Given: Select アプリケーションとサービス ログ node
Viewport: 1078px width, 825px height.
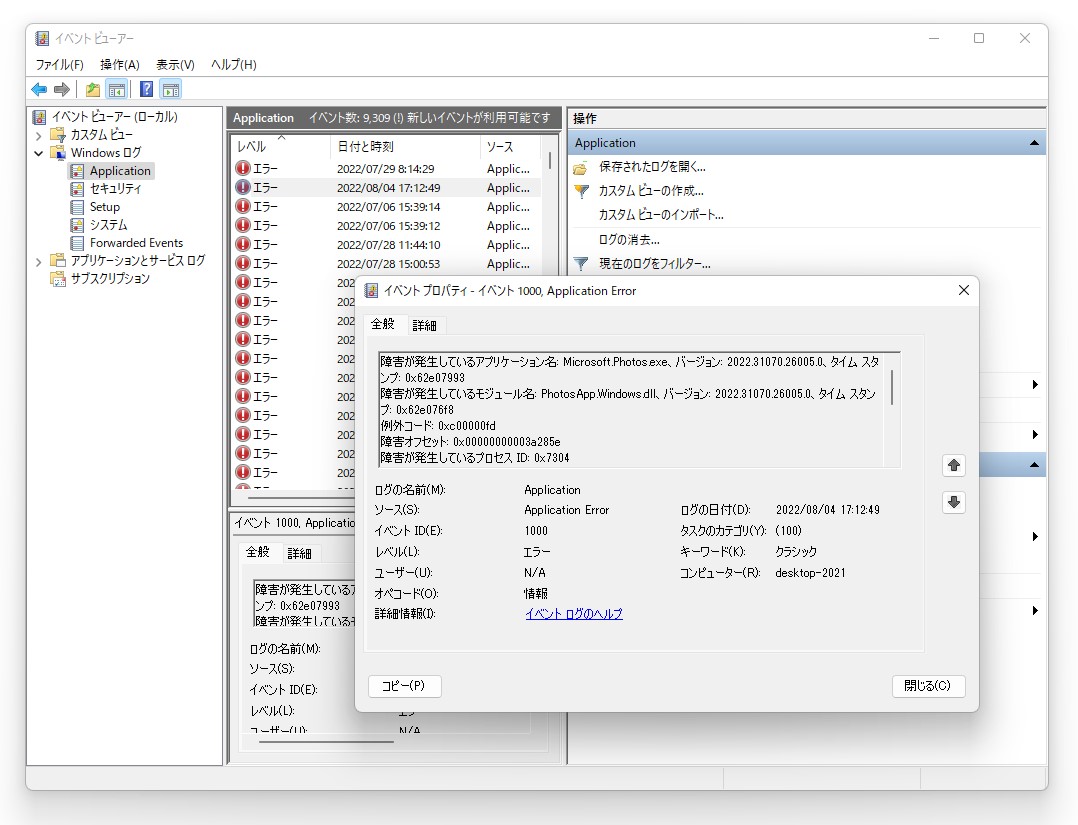Looking at the screenshot, I should (138, 261).
